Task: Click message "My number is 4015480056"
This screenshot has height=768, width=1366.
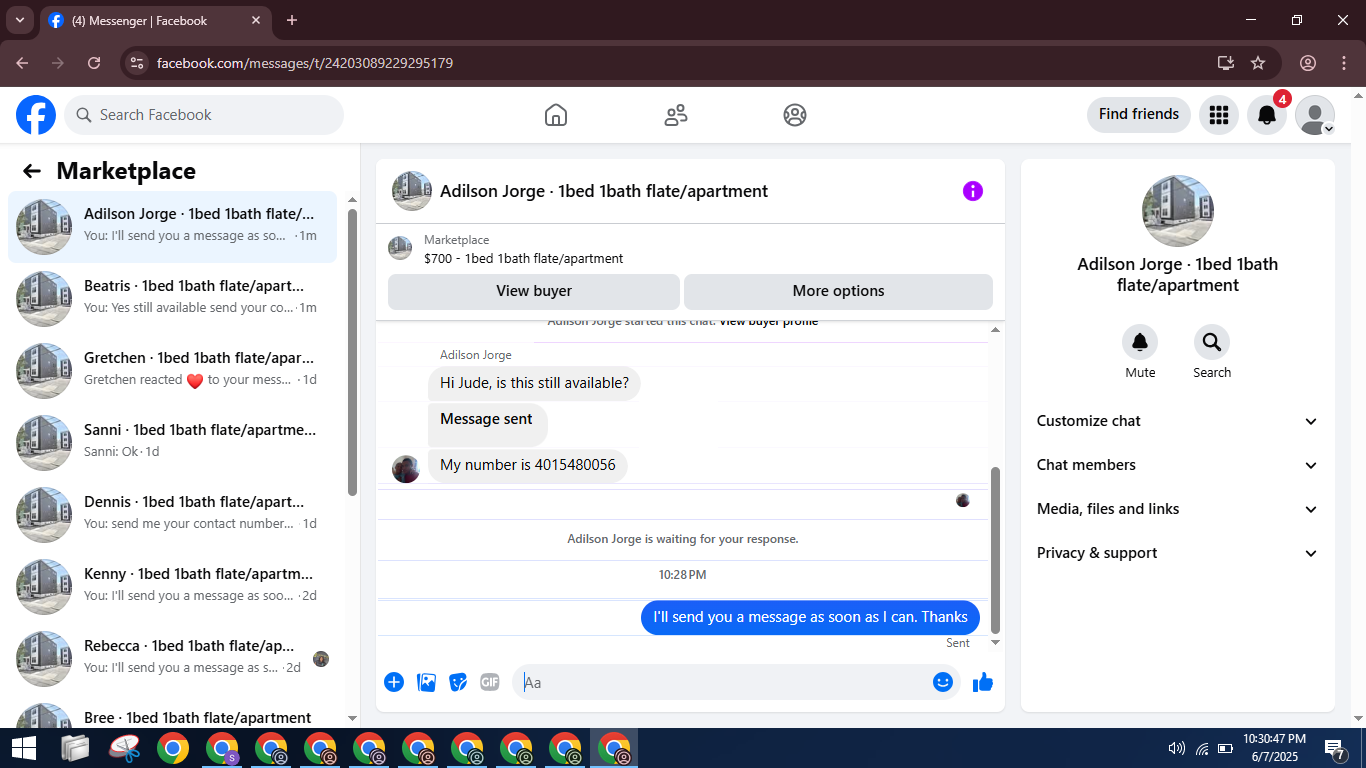Action: [528, 465]
